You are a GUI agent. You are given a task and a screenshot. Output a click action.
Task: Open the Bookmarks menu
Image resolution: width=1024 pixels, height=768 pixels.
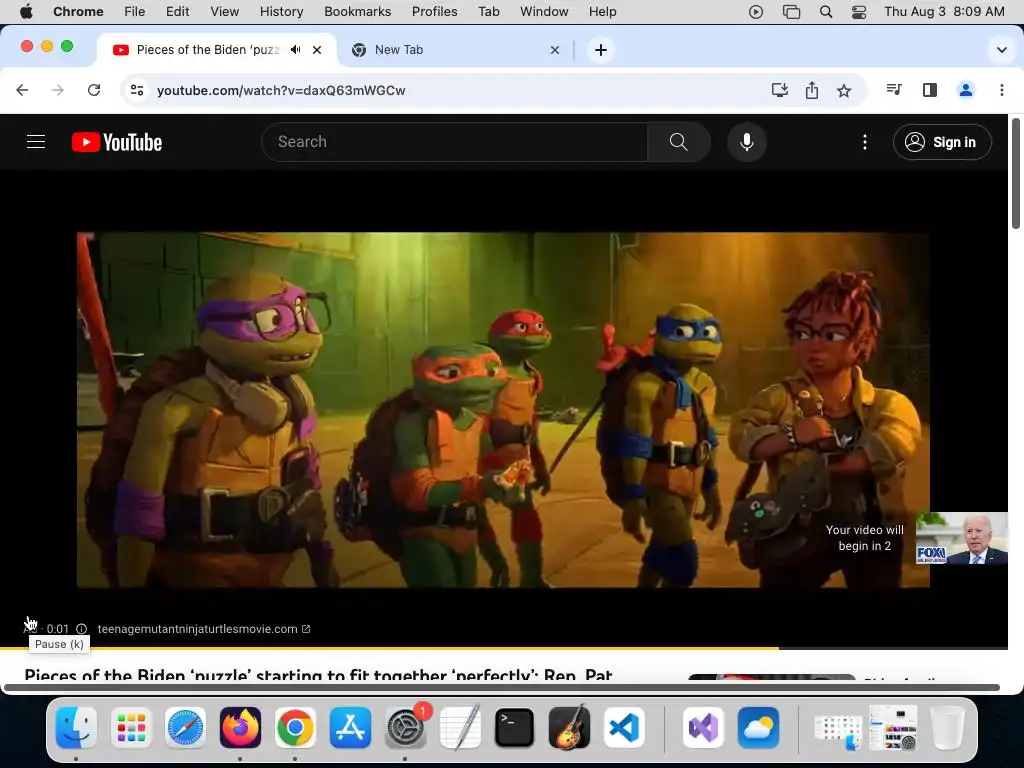point(357,11)
